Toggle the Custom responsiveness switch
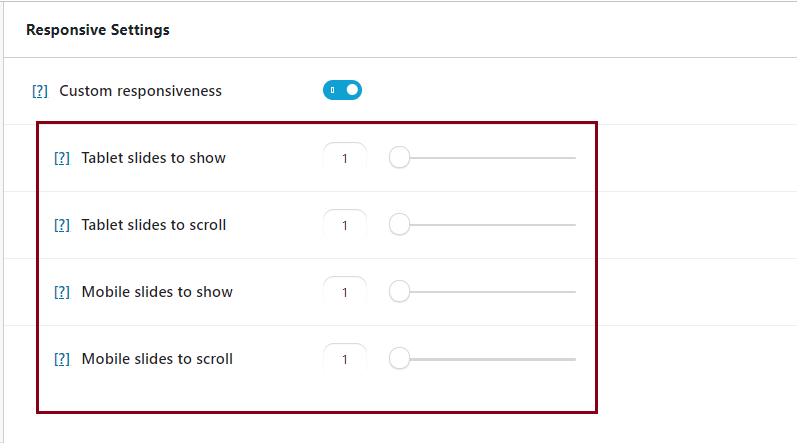Image resolution: width=797 pixels, height=447 pixels. pyautogui.click(x=342, y=90)
